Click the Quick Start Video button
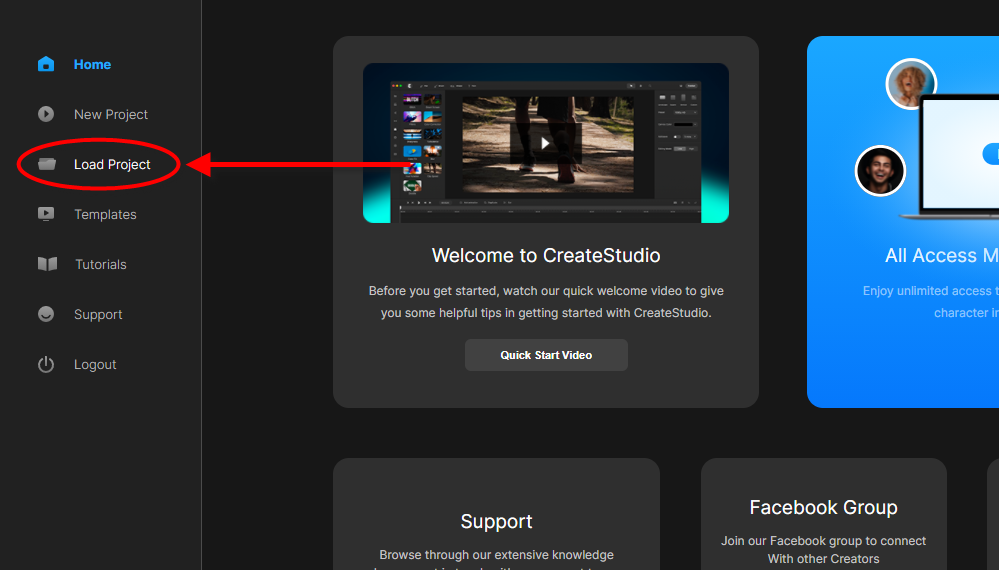The image size is (999, 570). (x=546, y=355)
